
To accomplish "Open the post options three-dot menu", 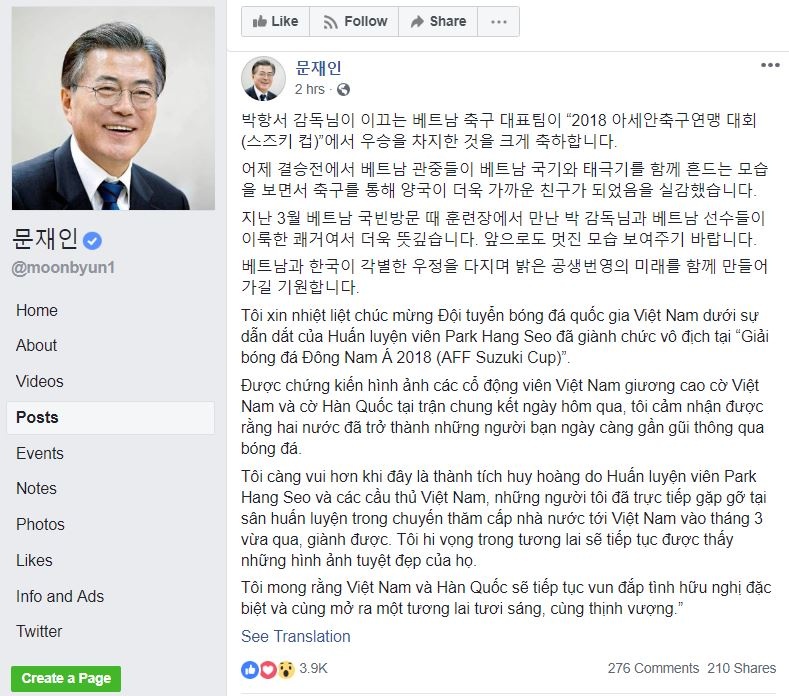I will [770, 65].
